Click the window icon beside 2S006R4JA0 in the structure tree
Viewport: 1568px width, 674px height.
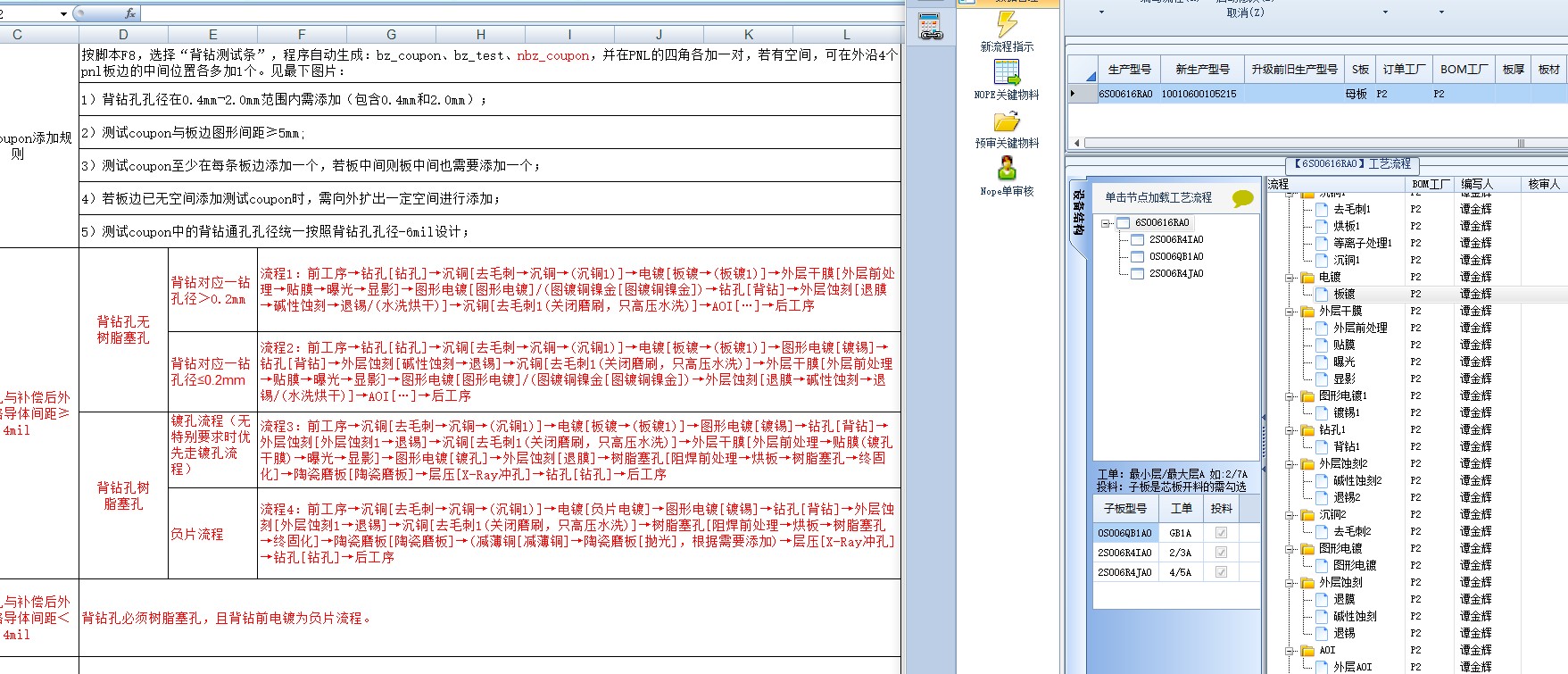pyautogui.click(x=1137, y=274)
